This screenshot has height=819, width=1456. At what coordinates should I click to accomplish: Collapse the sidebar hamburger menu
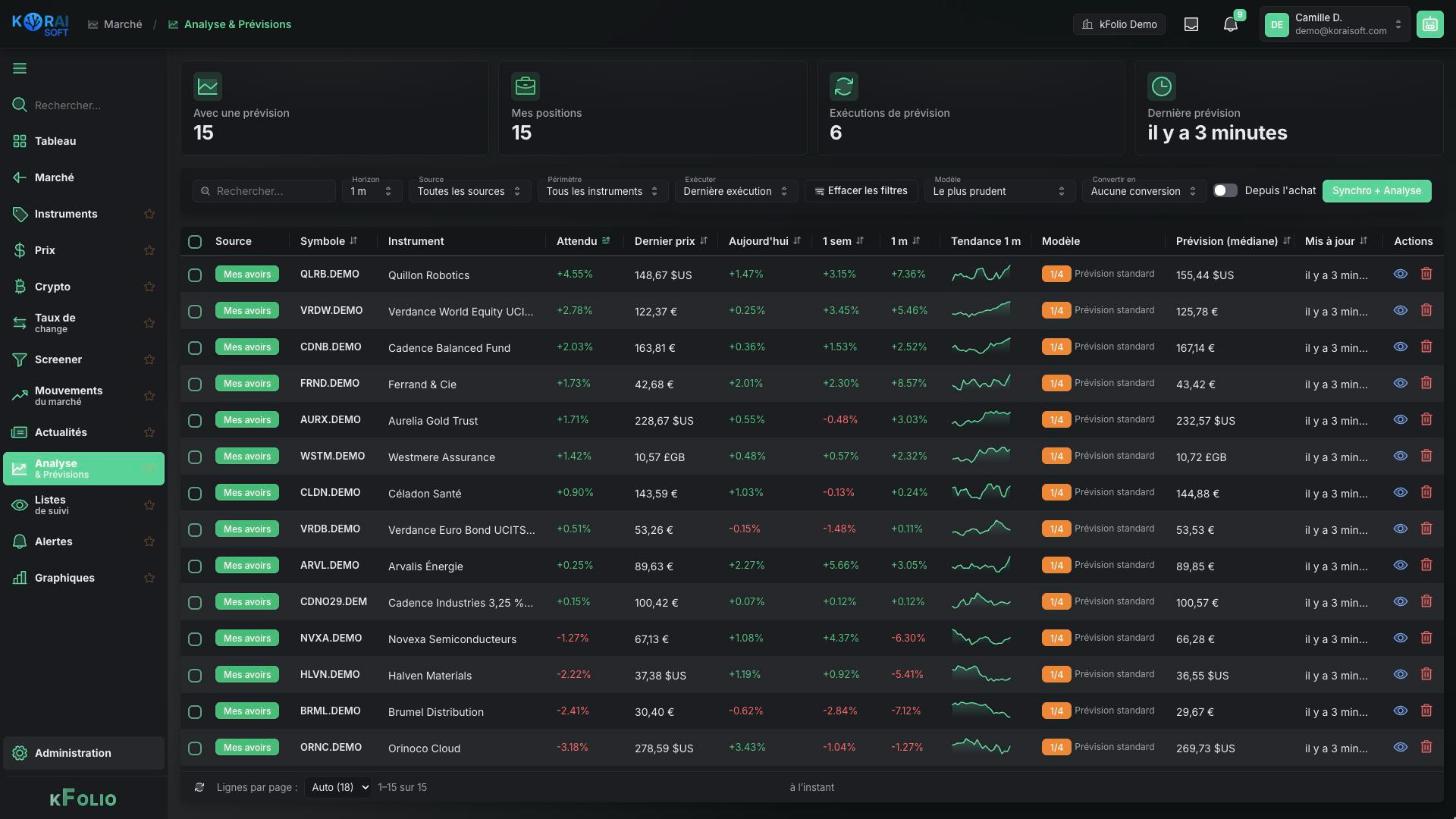pos(20,69)
